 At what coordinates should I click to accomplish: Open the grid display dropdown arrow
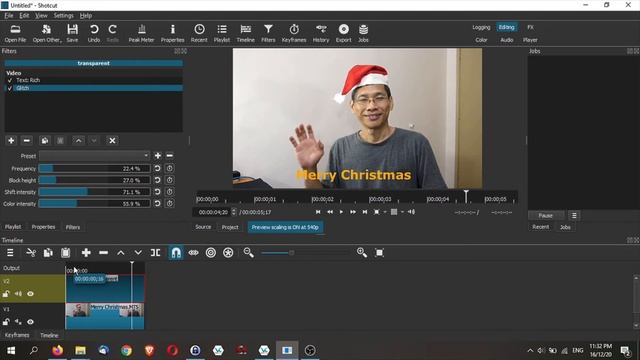tap(402, 212)
